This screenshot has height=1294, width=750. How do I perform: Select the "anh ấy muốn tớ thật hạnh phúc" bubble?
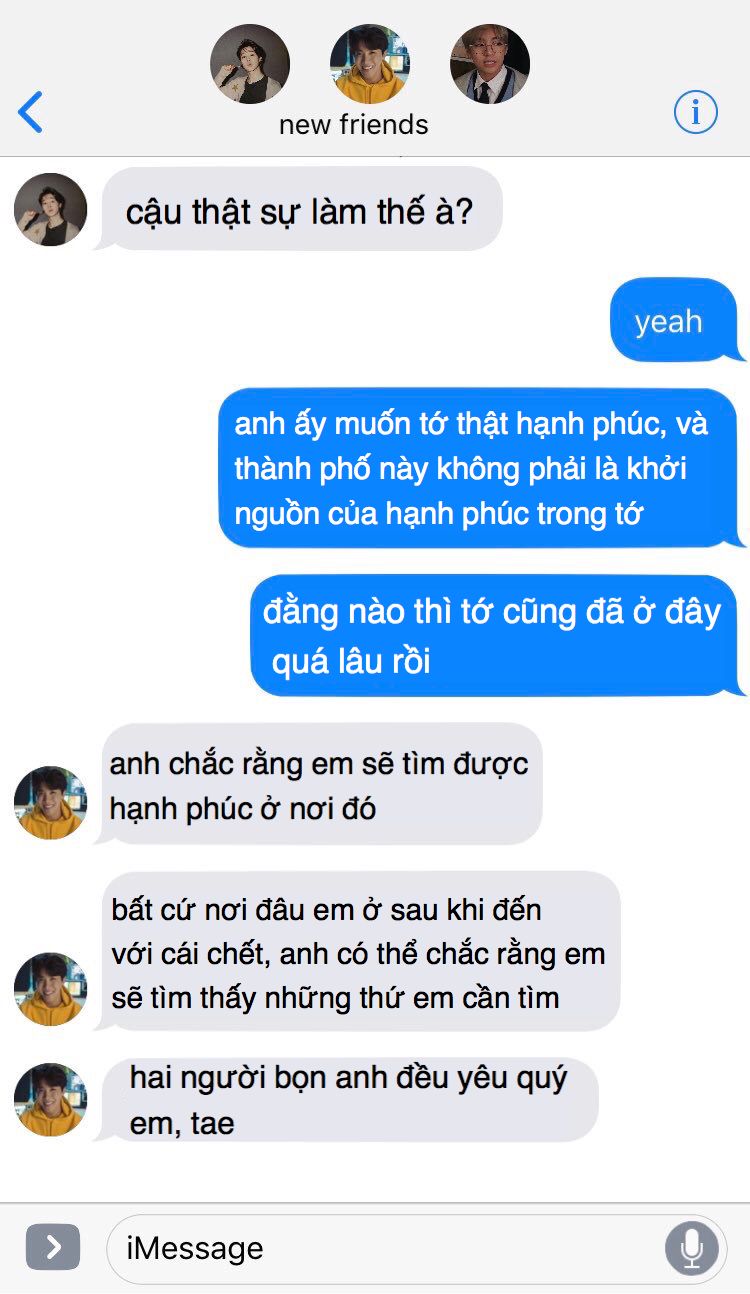click(481, 468)
